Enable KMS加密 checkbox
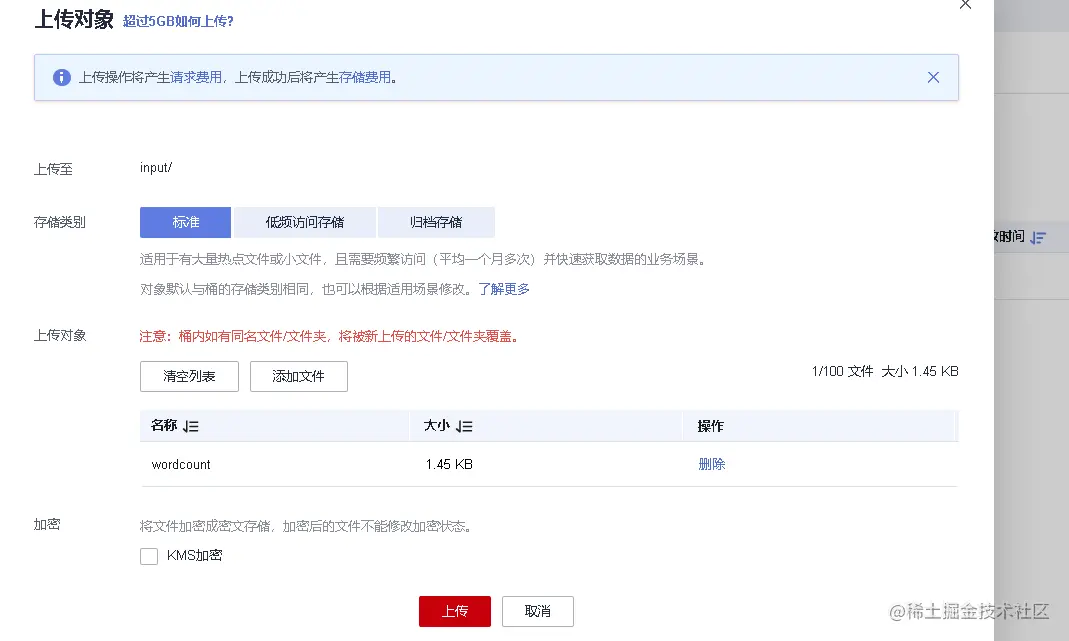The height and width of the screenshot is (641, 1069). tap(149, 556)
